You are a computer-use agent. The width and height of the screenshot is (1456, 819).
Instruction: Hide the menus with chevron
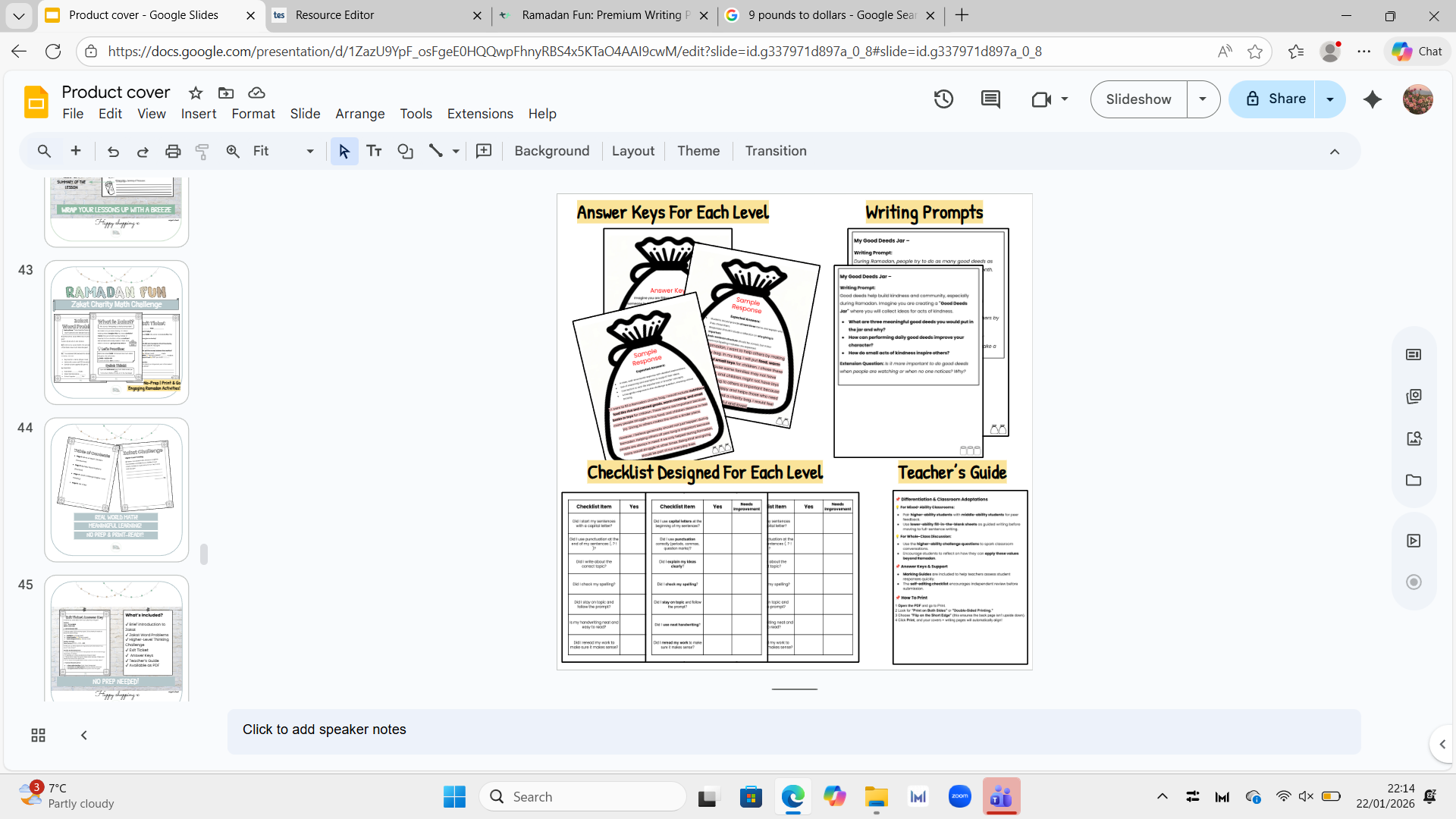point(1335,151)
